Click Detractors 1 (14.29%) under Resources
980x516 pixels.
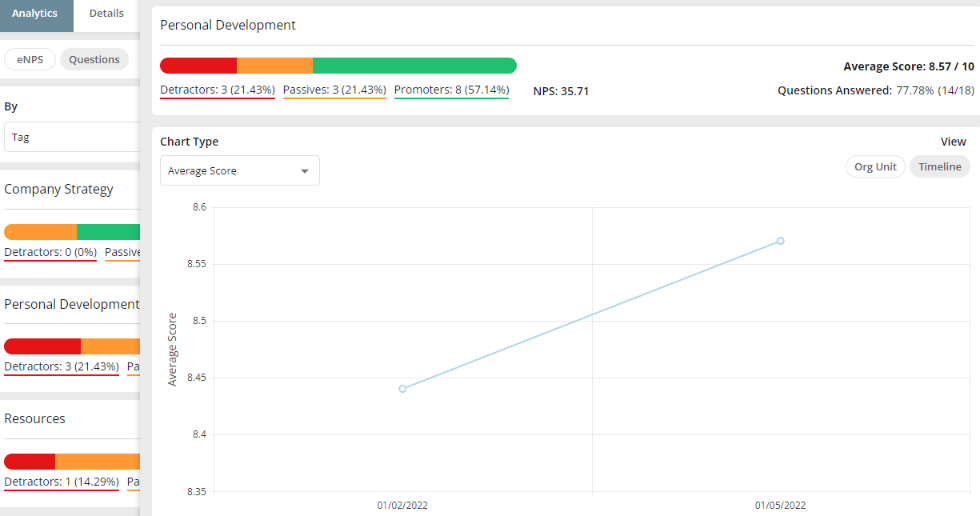[x=61, y=482]
